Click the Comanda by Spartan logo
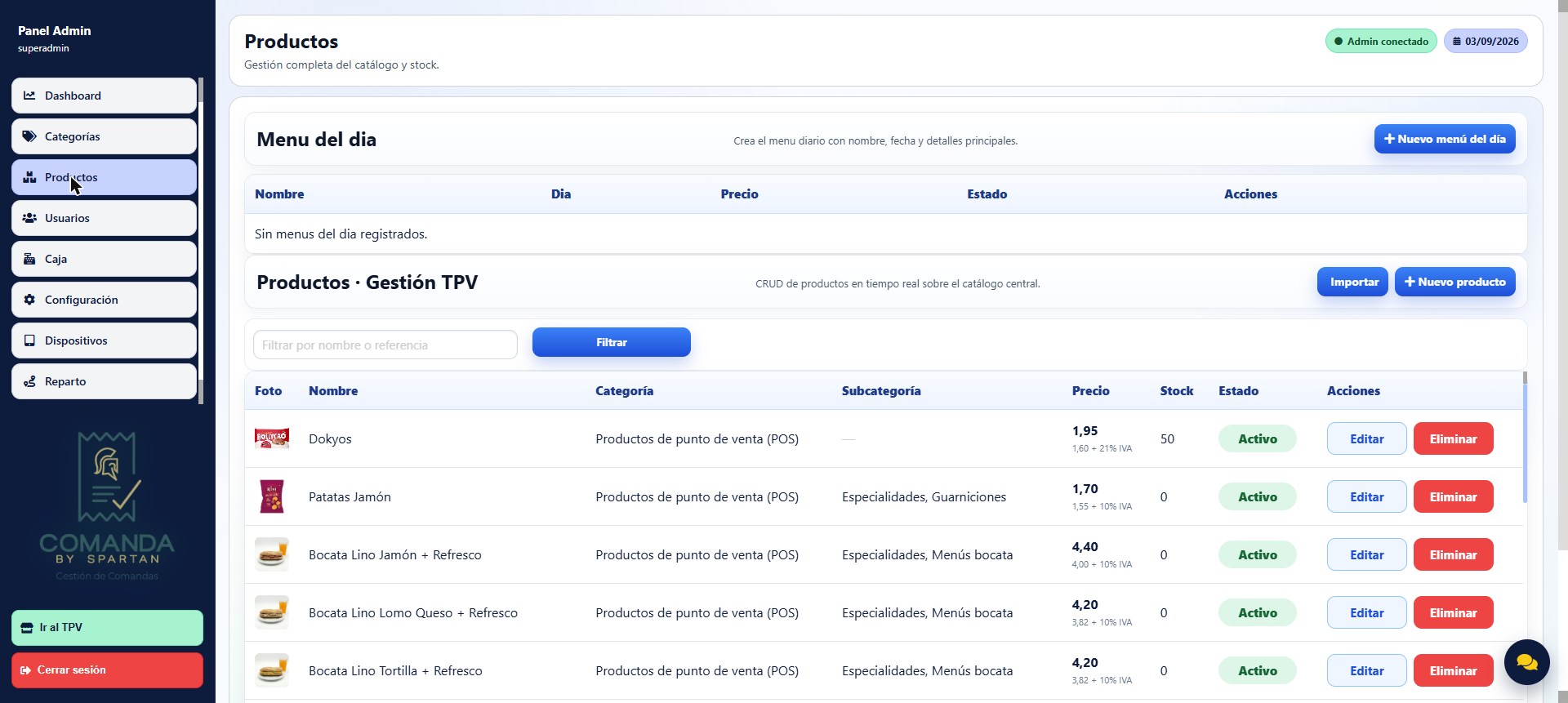Viewport: 1568px width, 703px height. click(x=107, y=506)
